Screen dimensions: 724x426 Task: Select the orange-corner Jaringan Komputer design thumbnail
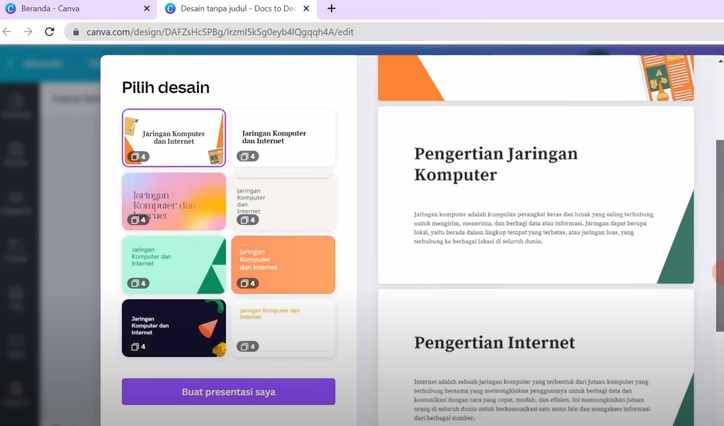[174, 138]
